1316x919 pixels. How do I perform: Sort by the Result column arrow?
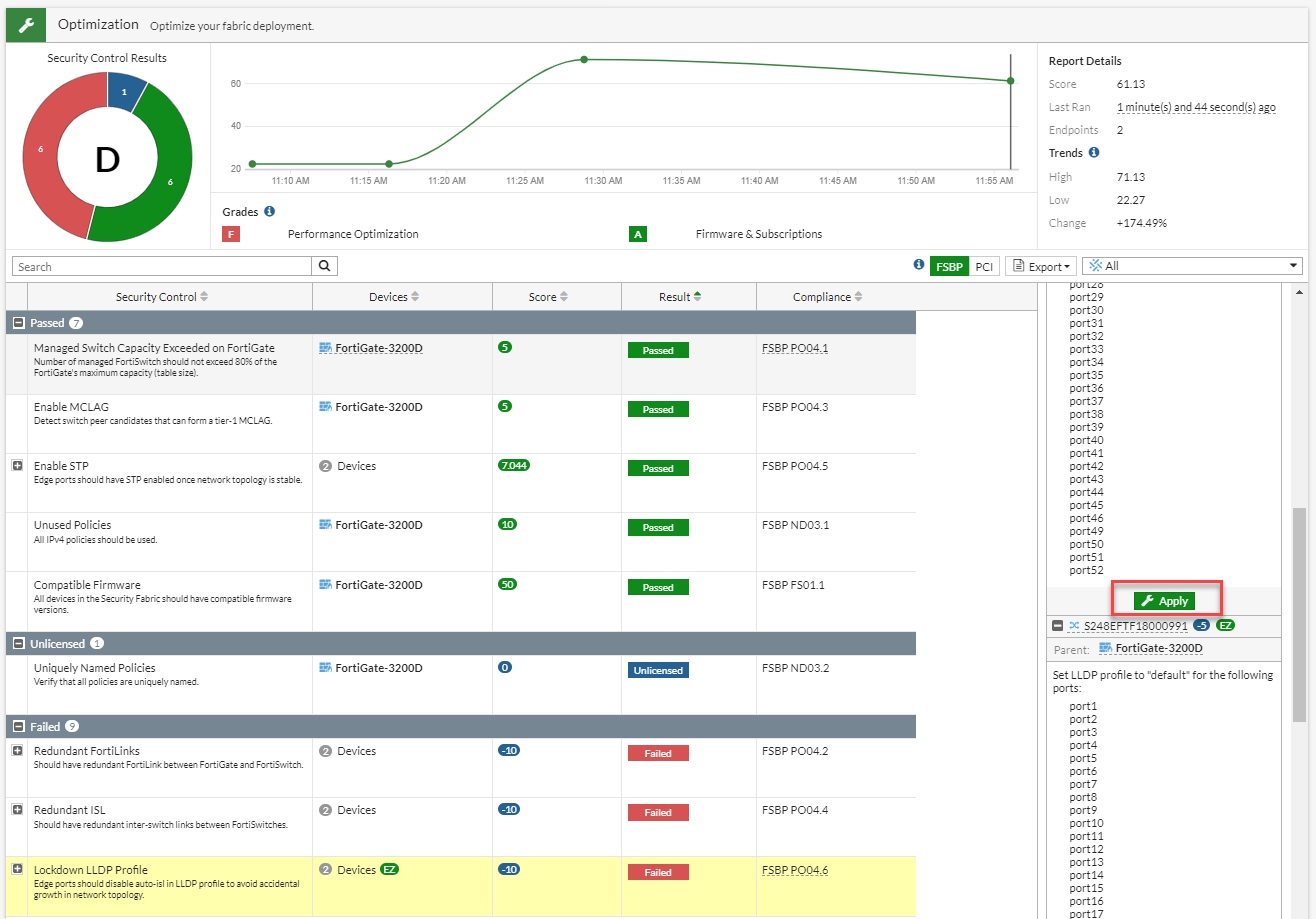tap(697, 297)
